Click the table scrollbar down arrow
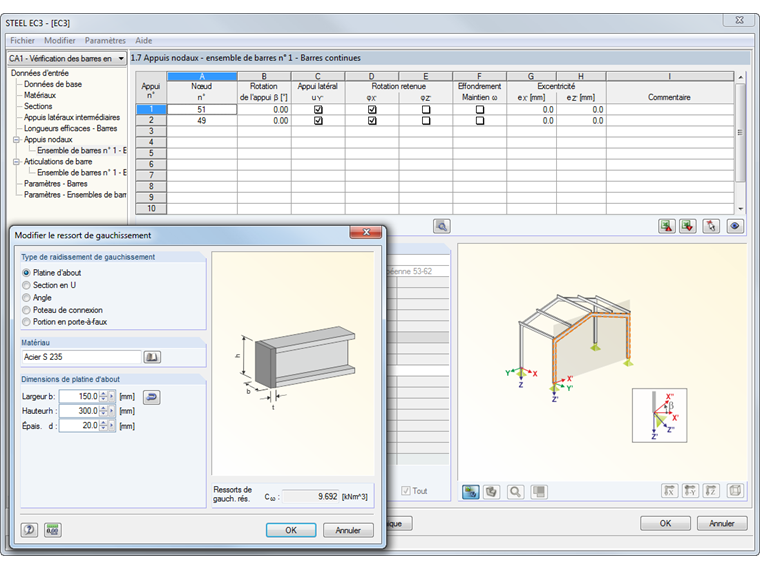Screen dimensions: 760x570 click(740, 209)
